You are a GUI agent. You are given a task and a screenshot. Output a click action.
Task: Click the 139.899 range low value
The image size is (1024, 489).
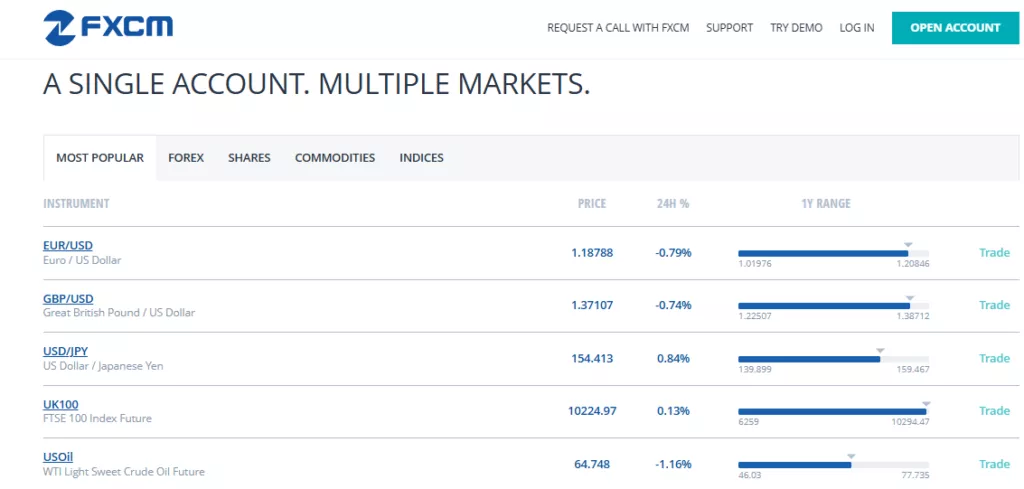(x=755, y=370)
